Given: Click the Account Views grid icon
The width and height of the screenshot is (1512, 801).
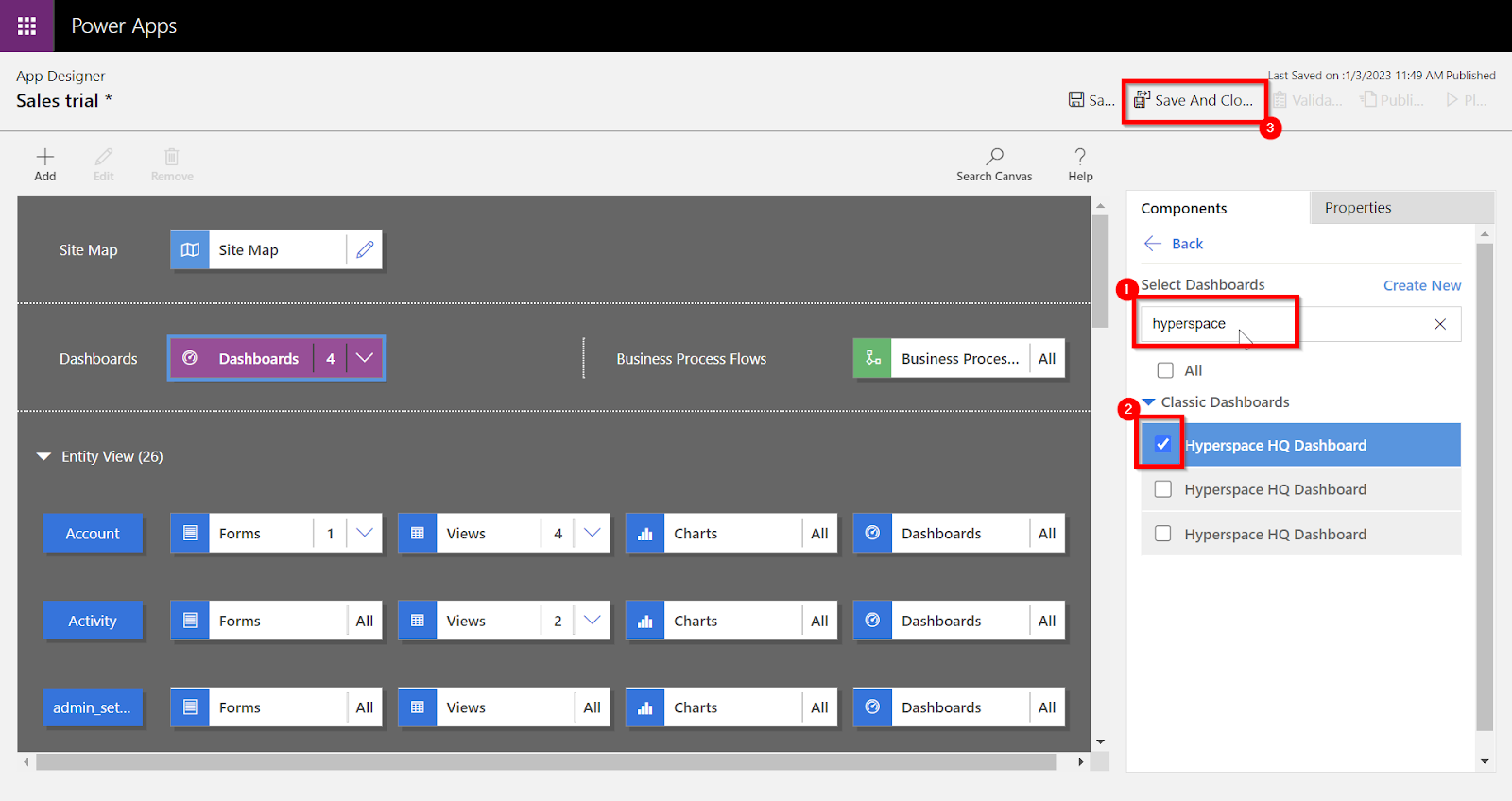Looking at the screenshot, I should (418, 534).
